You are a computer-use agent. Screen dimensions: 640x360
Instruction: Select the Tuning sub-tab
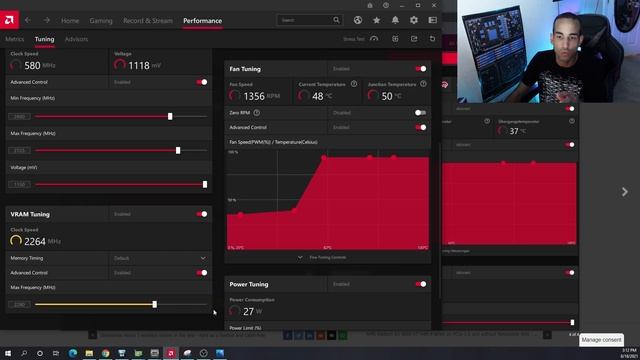44,39
